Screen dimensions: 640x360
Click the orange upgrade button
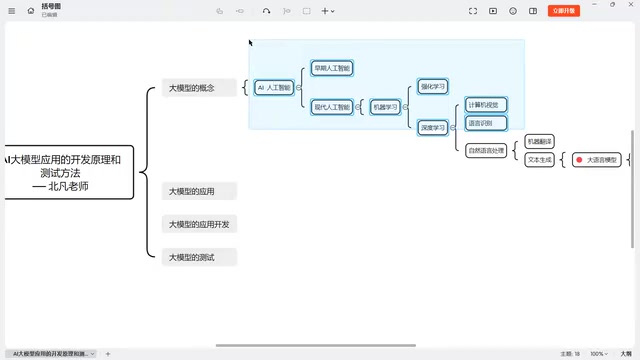click(564, 11)
